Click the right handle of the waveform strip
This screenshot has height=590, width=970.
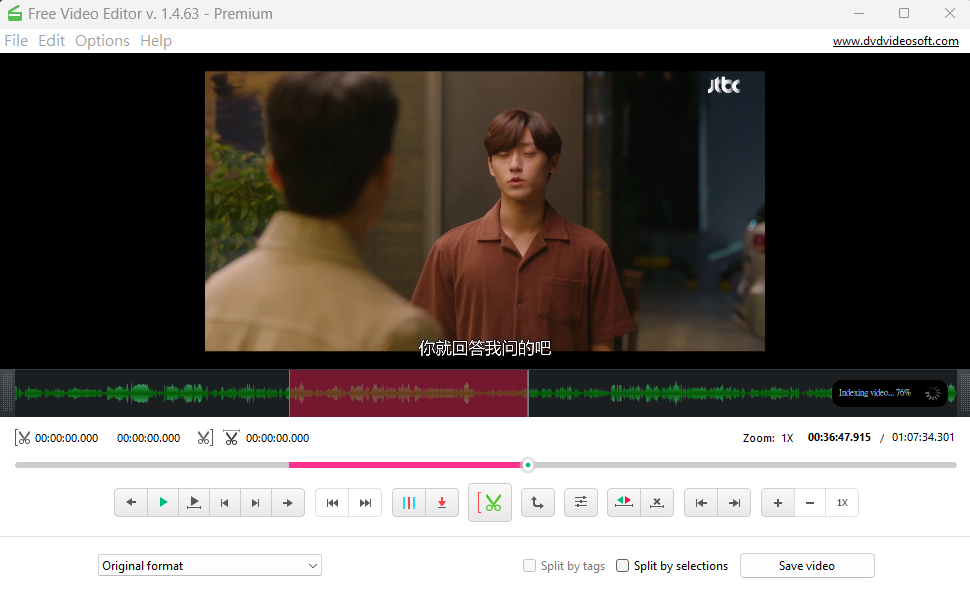(963, 393)
